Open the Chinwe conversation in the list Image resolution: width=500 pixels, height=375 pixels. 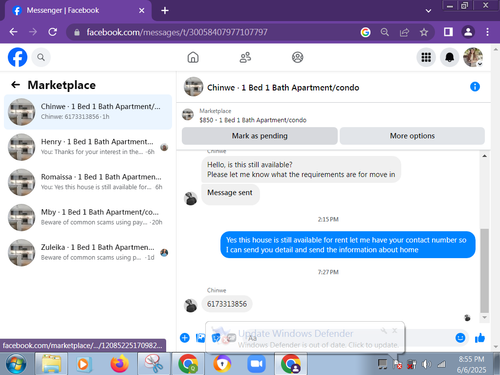click(x=88, y=112)
